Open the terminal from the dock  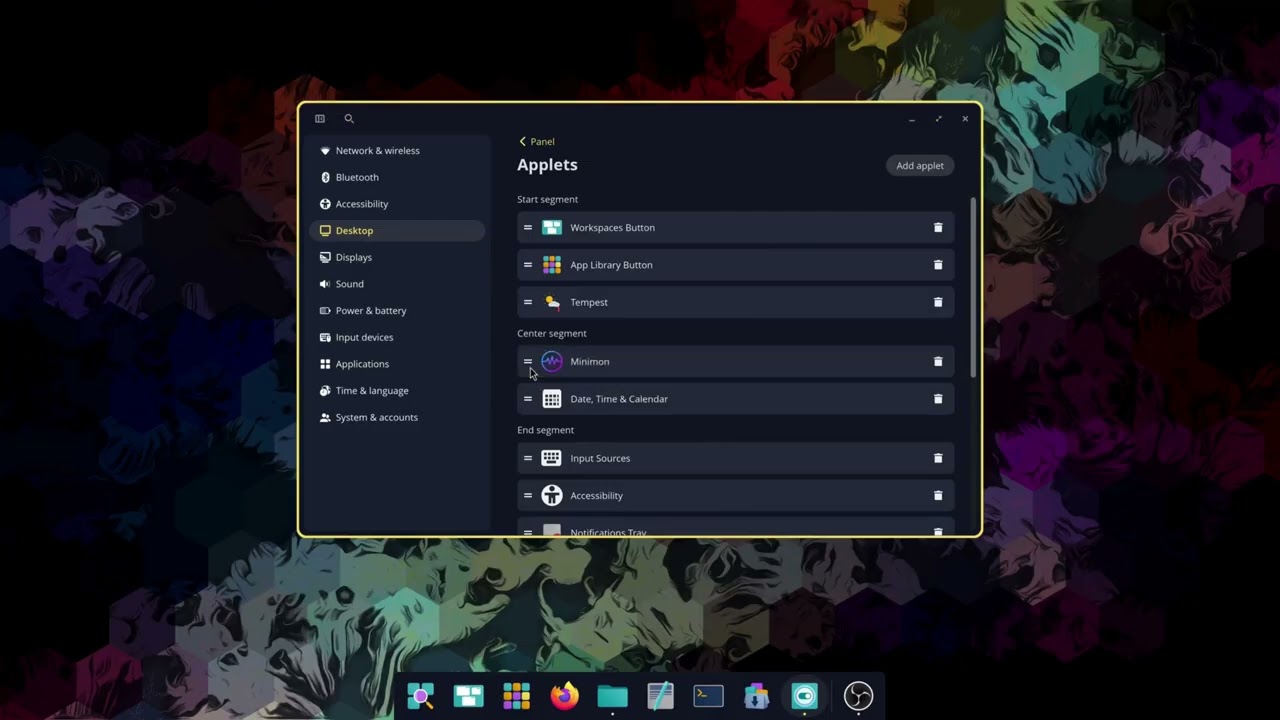708,695
